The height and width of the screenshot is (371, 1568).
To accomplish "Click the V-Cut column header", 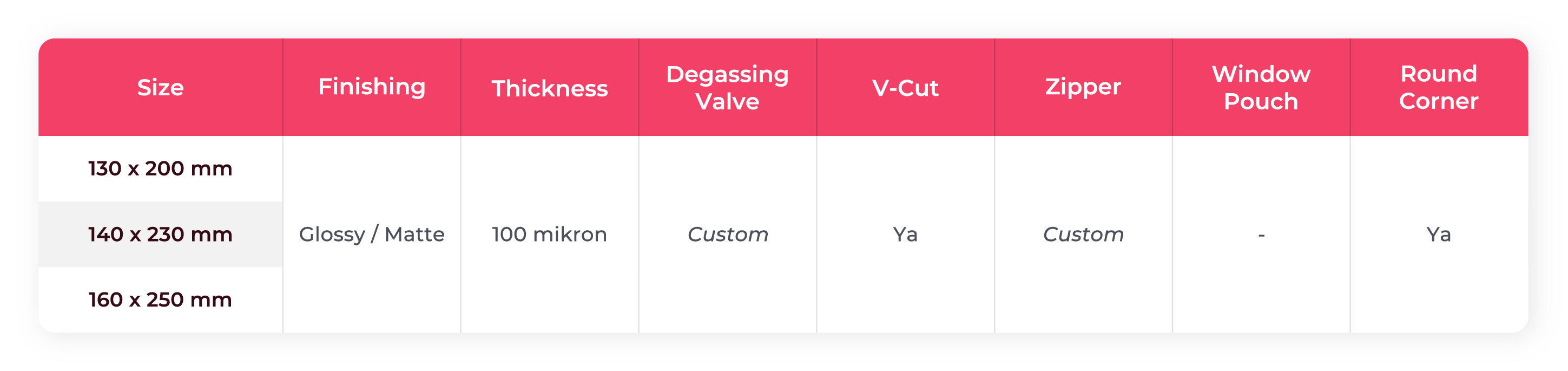I will pyautogui.click(x=905, y=88).
